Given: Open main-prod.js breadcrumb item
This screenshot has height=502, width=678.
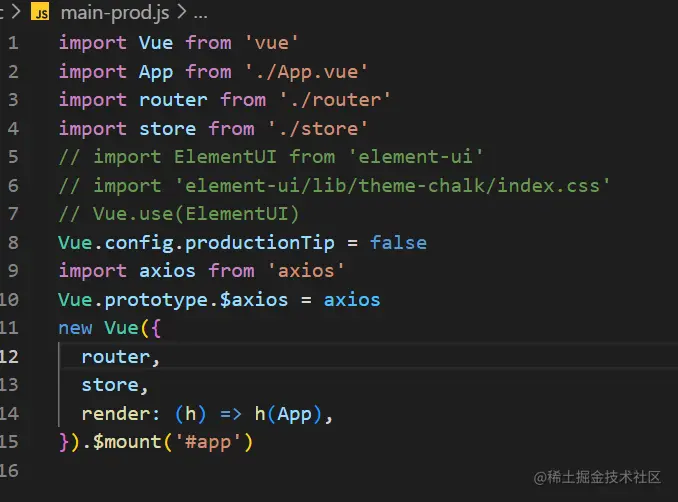Looking at the screenshot, I should coord(115,13).
